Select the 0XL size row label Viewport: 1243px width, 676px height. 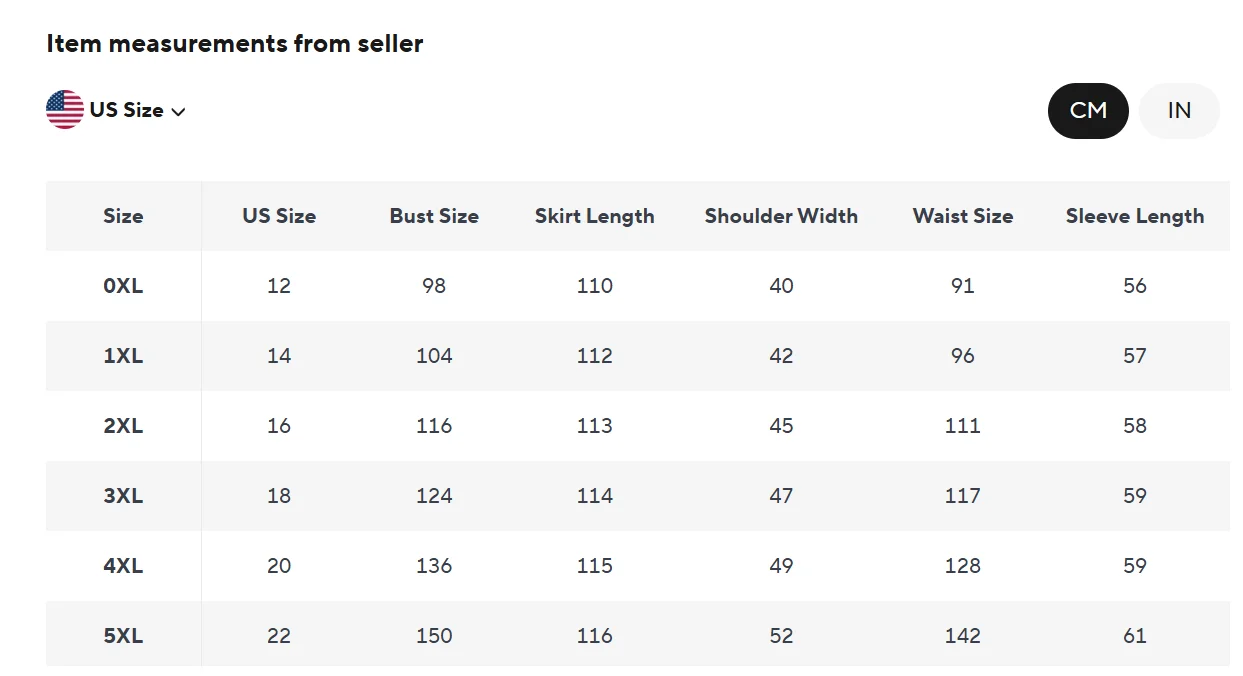(123, 286)
